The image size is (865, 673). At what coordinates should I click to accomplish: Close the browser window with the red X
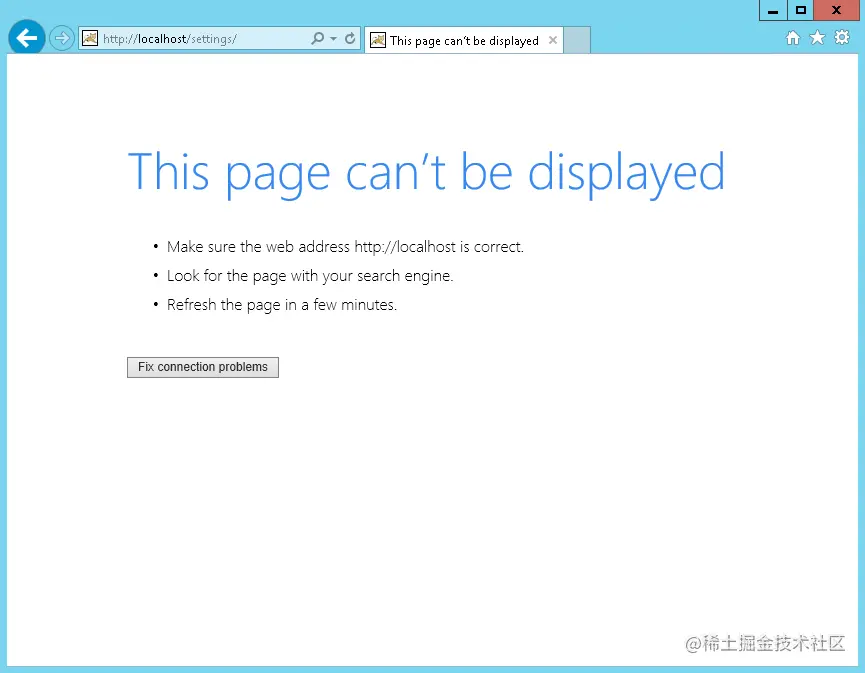click(x=836, y=10)
